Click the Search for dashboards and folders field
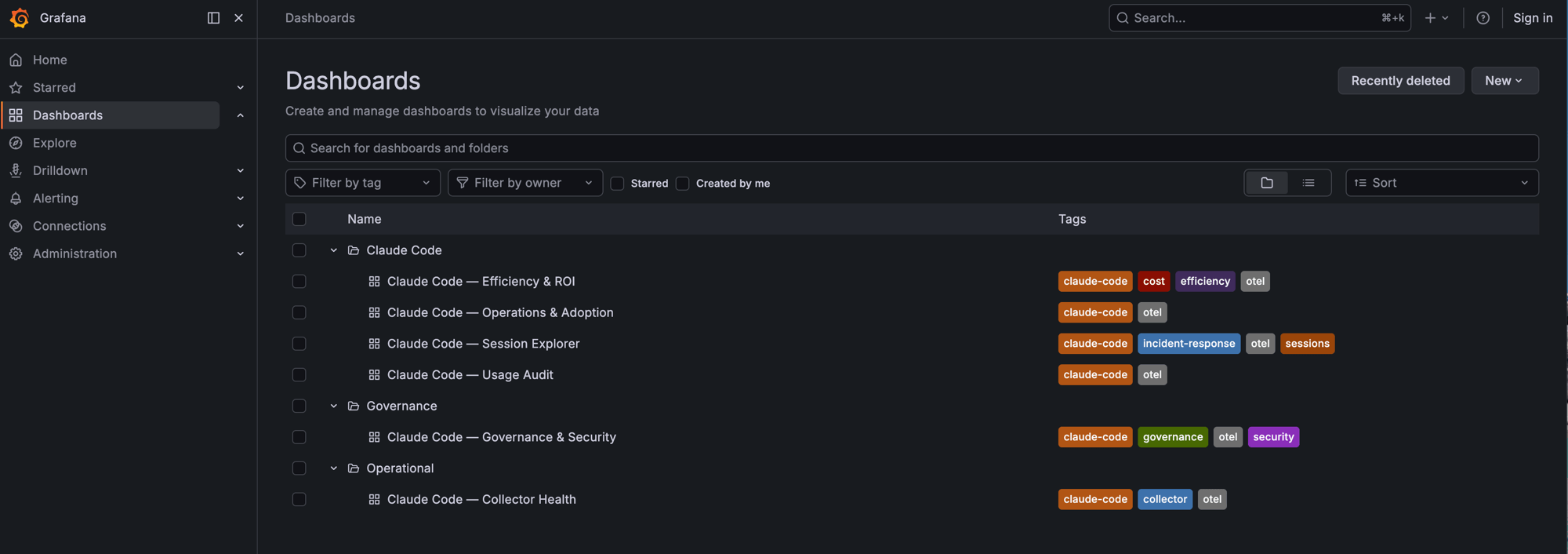The height and width of the screenshot is (554, 1568). click(x=912, y=148)
